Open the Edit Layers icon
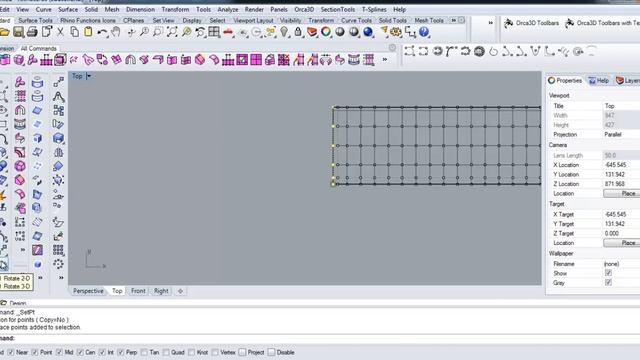This screenshot has height=360, width=640. pyautogui.click(x=312, y=32)
